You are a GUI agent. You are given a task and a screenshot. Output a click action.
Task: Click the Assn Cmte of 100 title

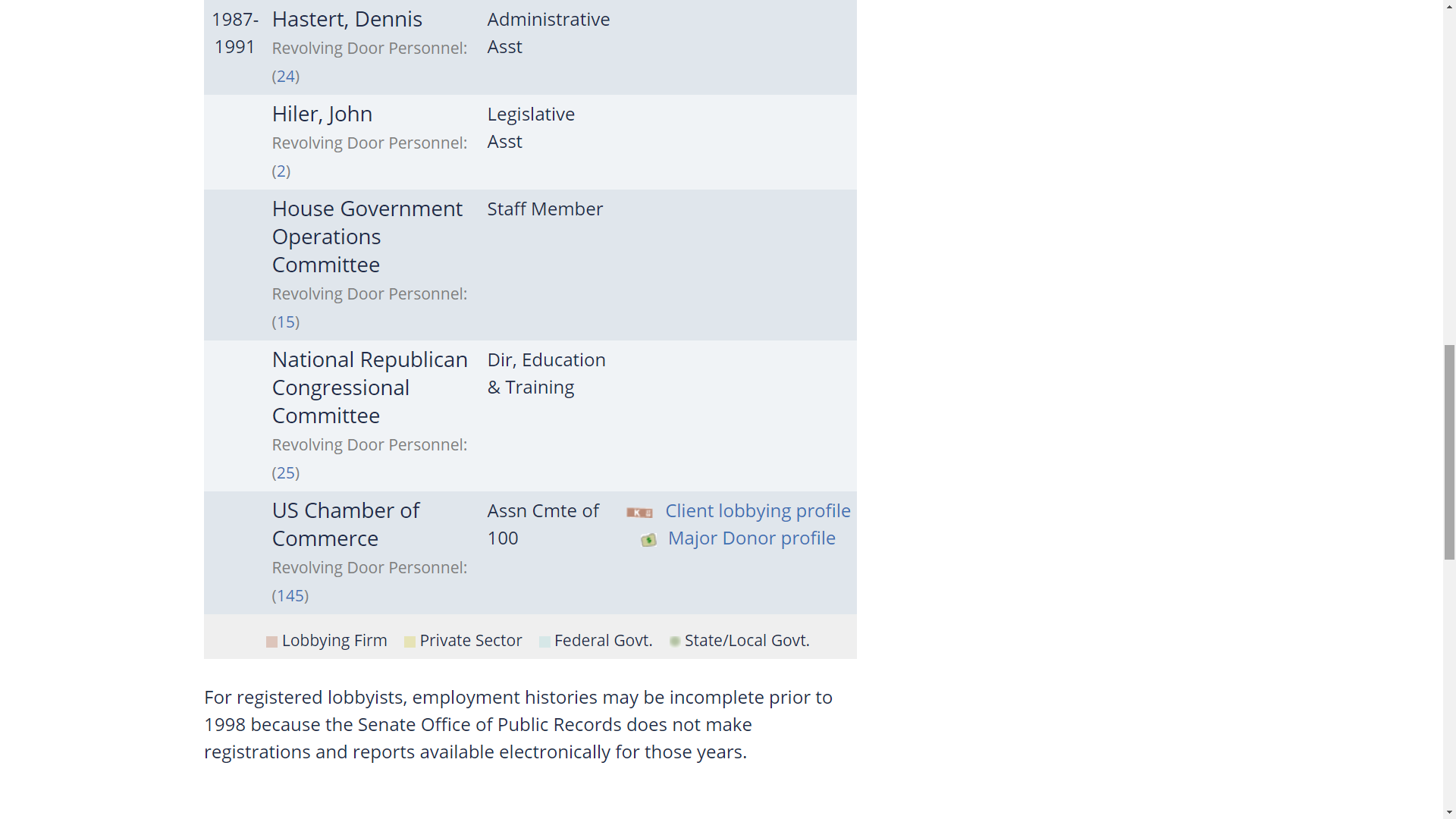point(543,524)
